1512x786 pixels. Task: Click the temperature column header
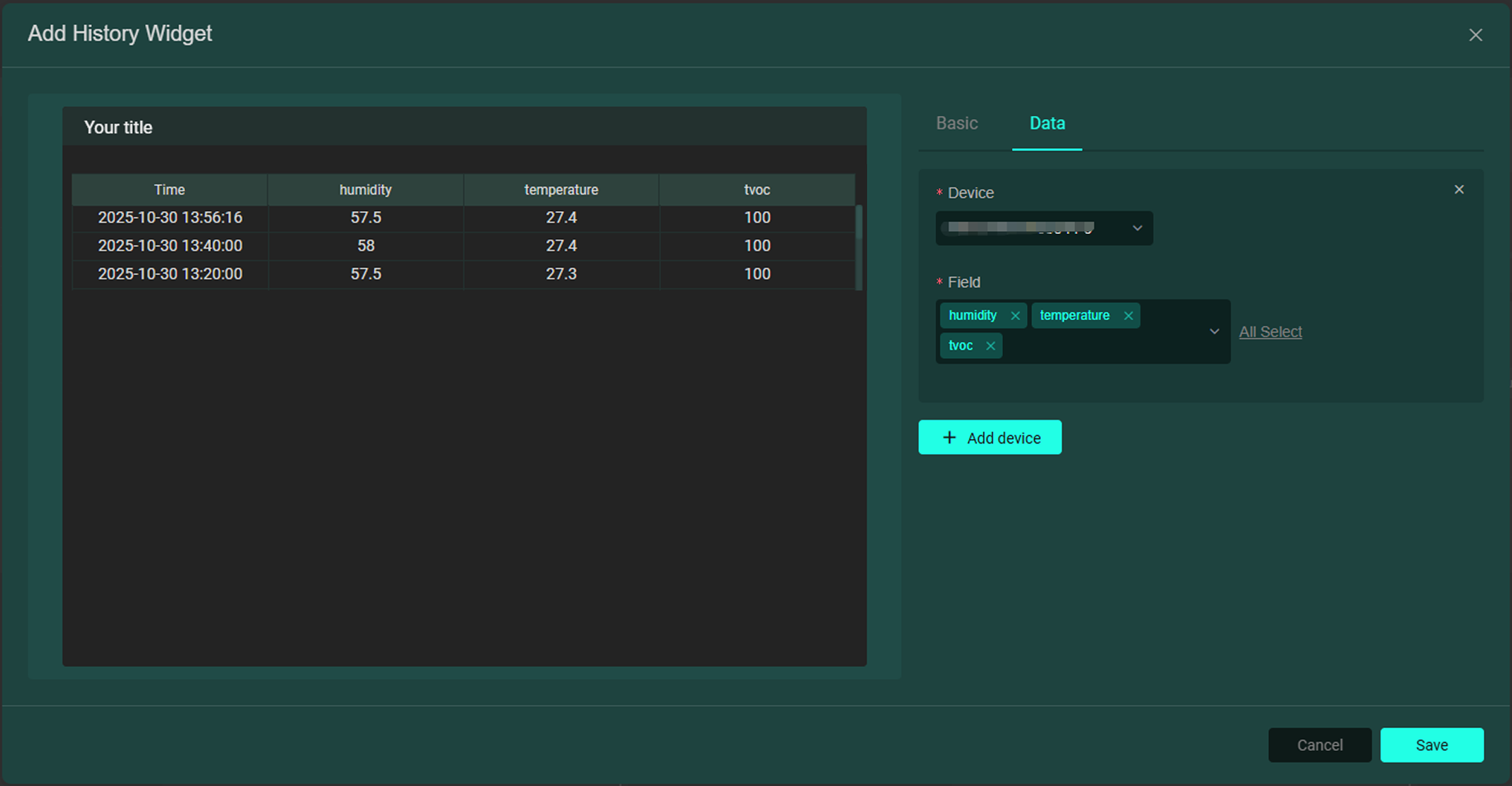561,190
